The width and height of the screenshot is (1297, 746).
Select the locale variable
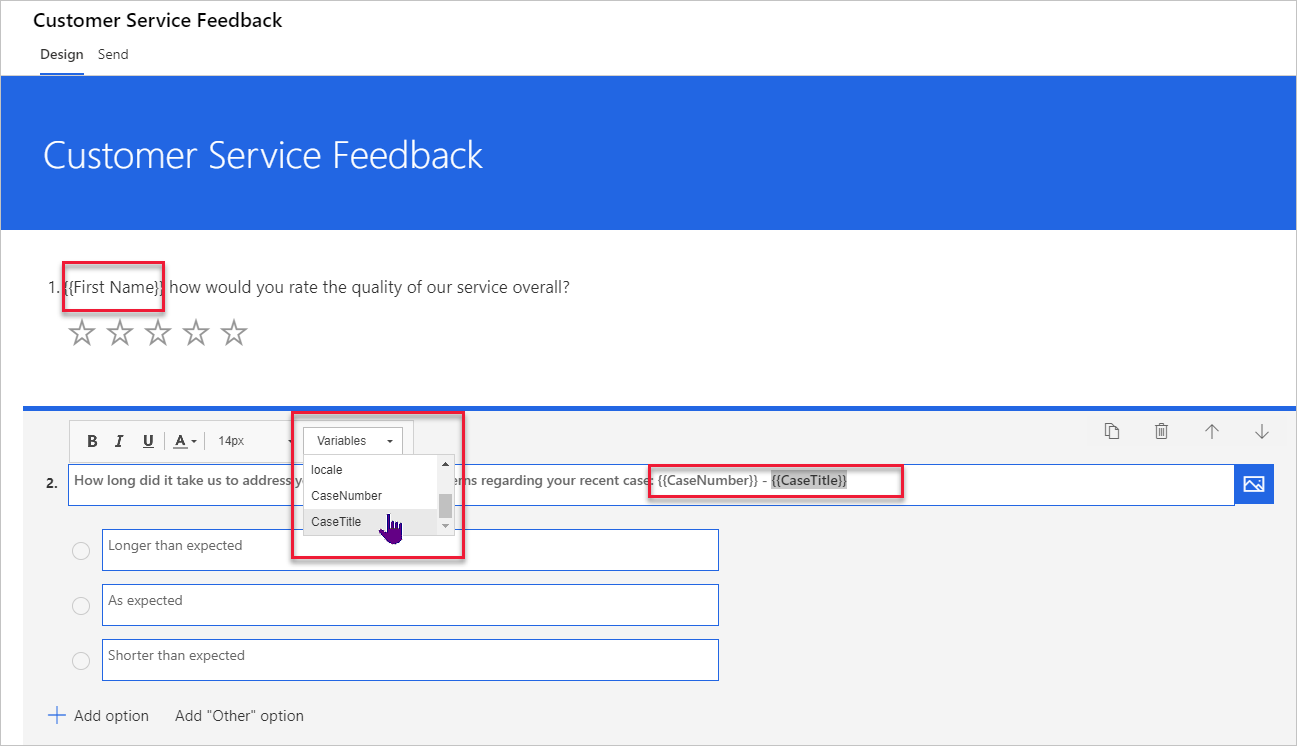pyautogui.click(x=370, y=469)
